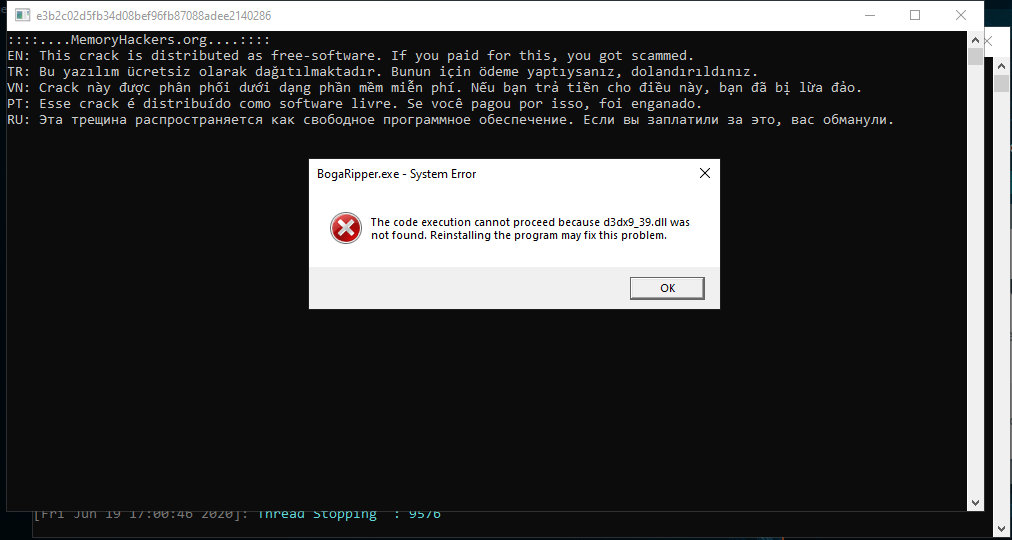The width and height of the screenshot is (1012, 540).
Task: Click the Thread Stopping log line in the window behind the console
Action: coord(238,515)
